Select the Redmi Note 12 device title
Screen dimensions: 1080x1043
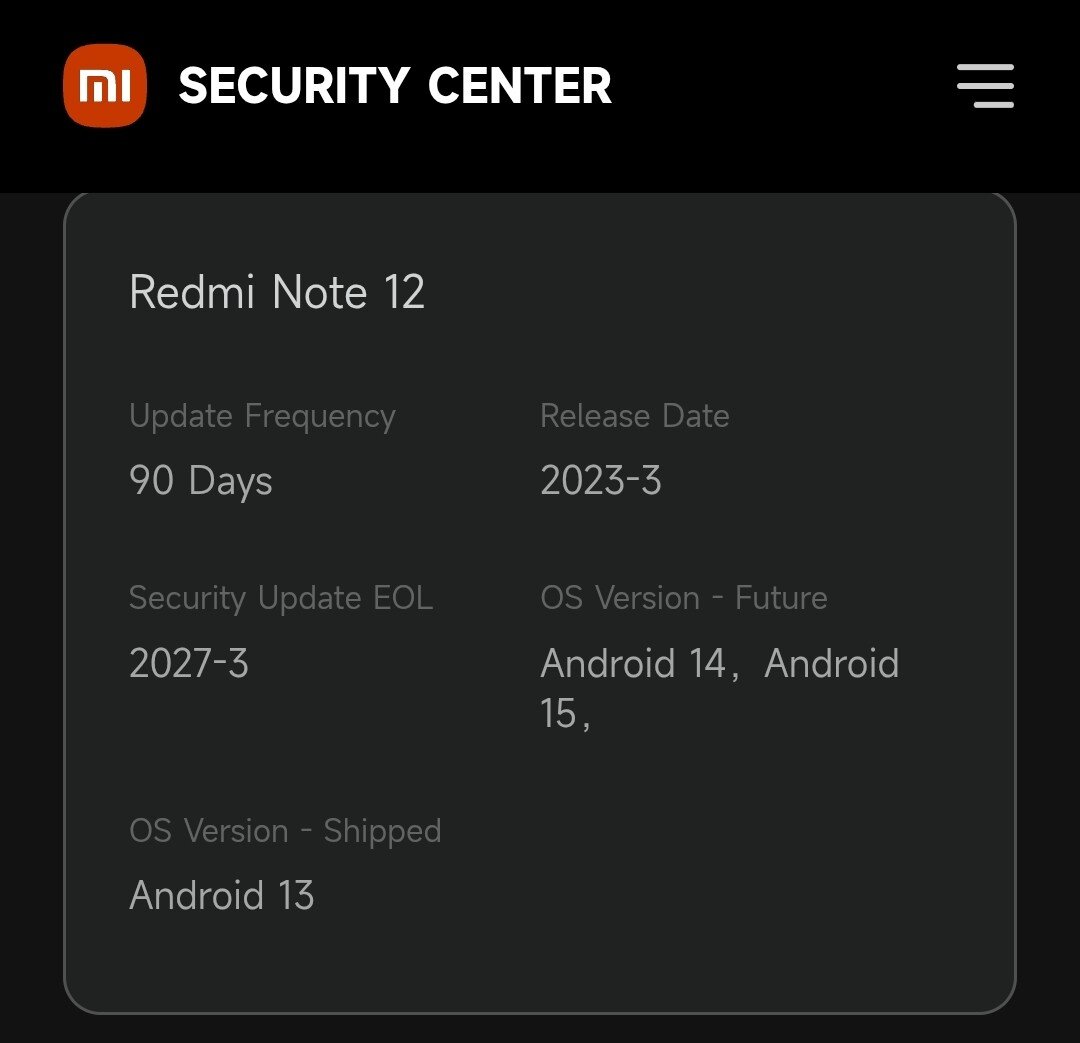(x=277, y=292)
